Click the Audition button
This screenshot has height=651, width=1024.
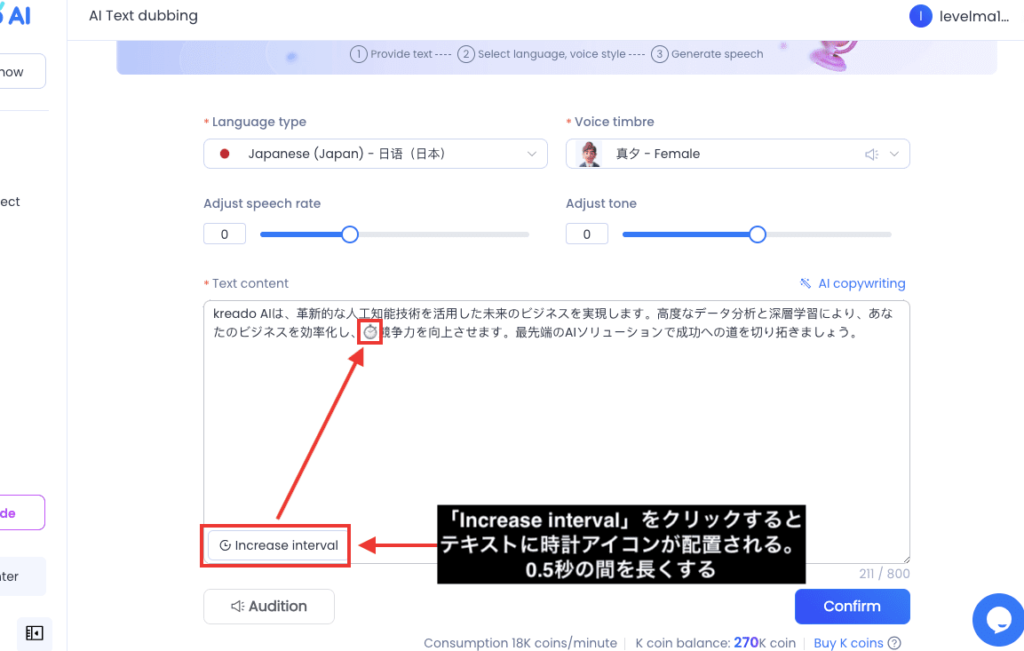point(269,606)
